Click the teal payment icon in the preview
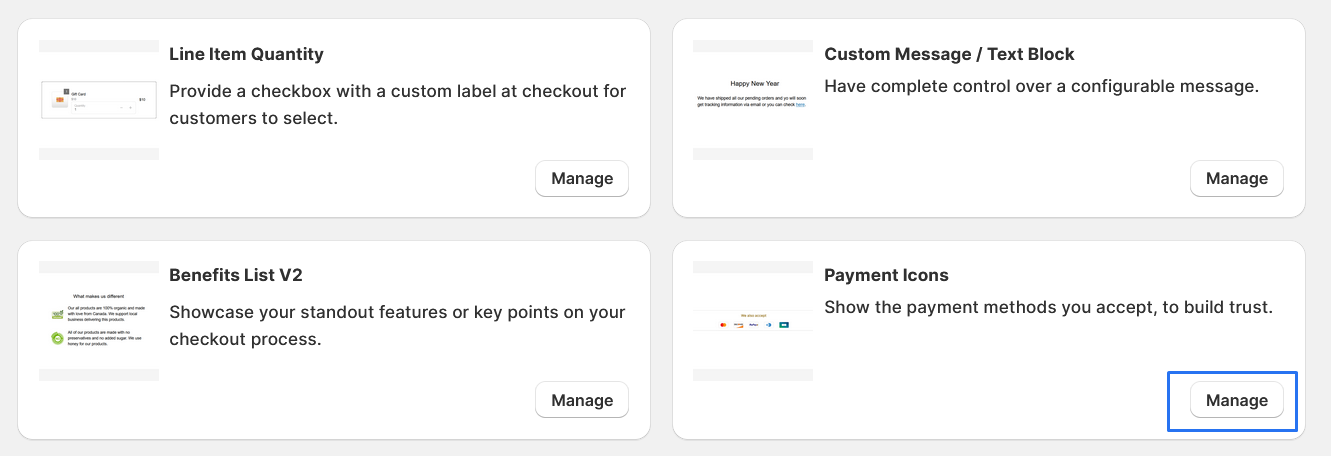This screenshot has width=1331, height=456. click(x=784, y=325)
